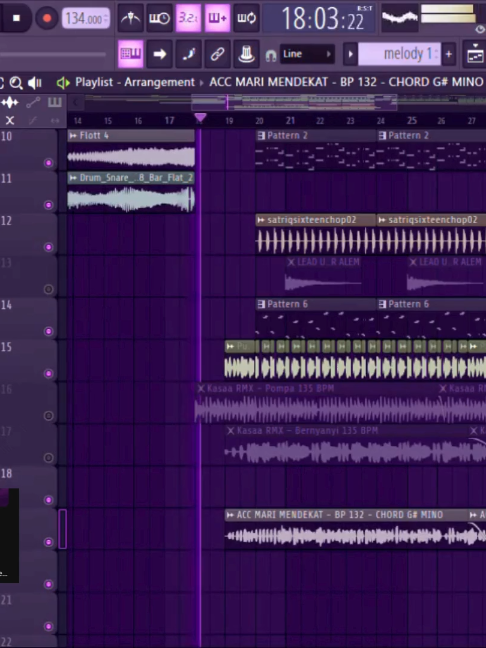Click the red record button
The height and width of the screenshot is (648, 486).
click(47, 18)
